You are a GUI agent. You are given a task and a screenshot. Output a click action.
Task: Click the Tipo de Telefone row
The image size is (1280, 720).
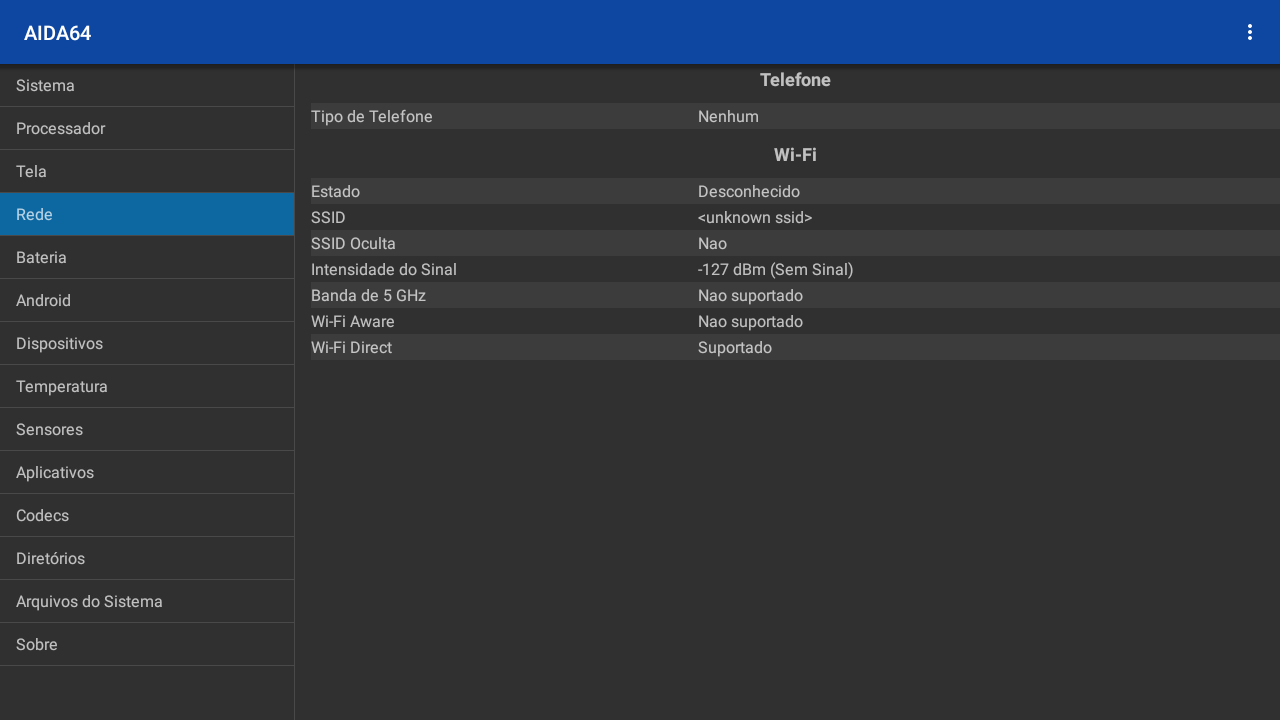[x=794, y=117]
